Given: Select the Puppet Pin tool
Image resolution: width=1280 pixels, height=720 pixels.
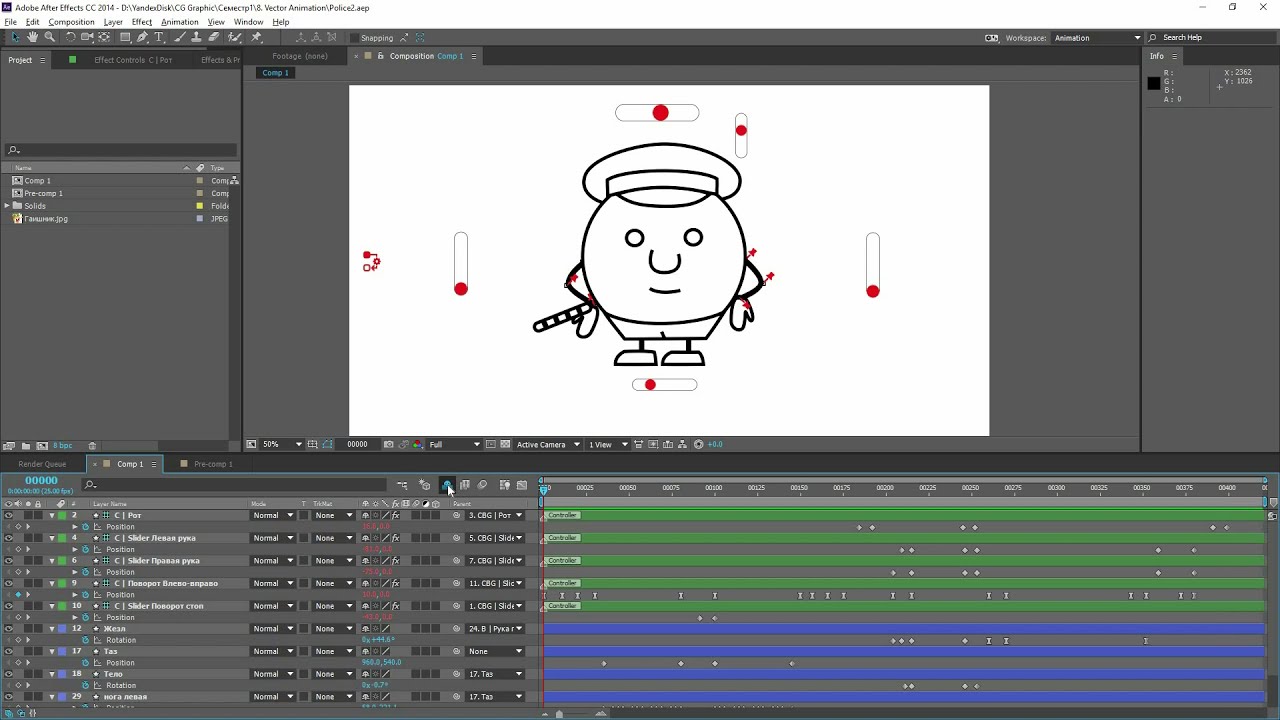Looking at the screenshot, I should pyautogui.click(x=257, y=37).
